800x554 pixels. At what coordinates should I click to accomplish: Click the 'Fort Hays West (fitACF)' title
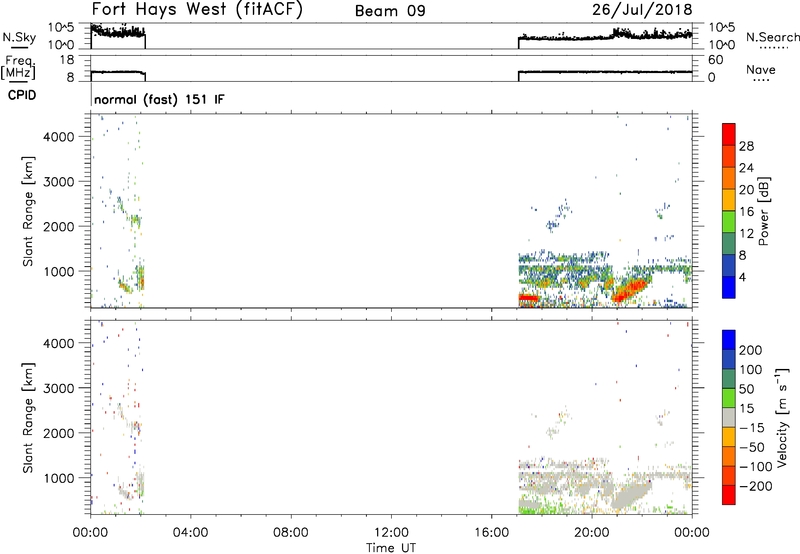(197, 9)
